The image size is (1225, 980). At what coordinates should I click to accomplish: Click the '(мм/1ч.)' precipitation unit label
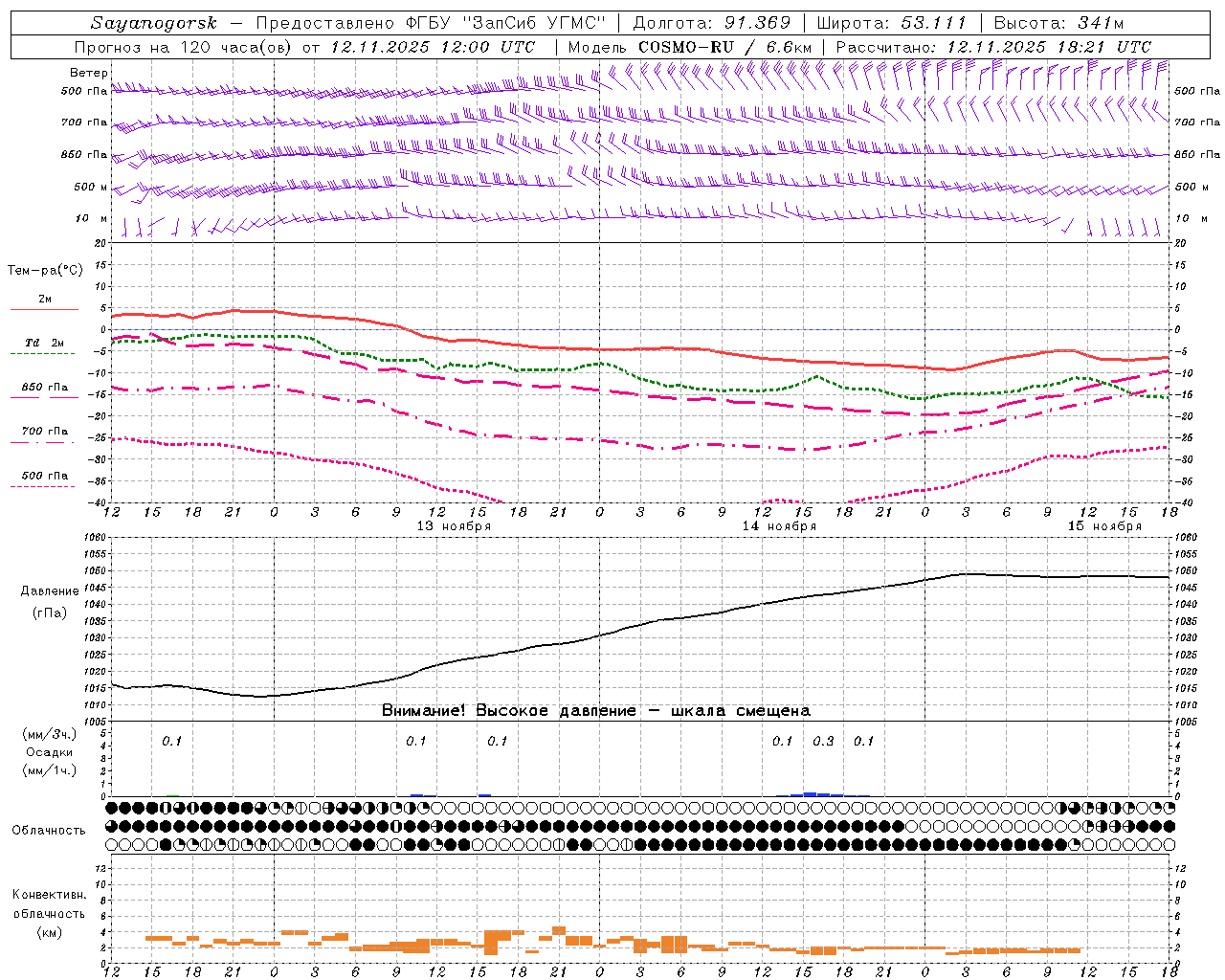[x=50, y=770]
